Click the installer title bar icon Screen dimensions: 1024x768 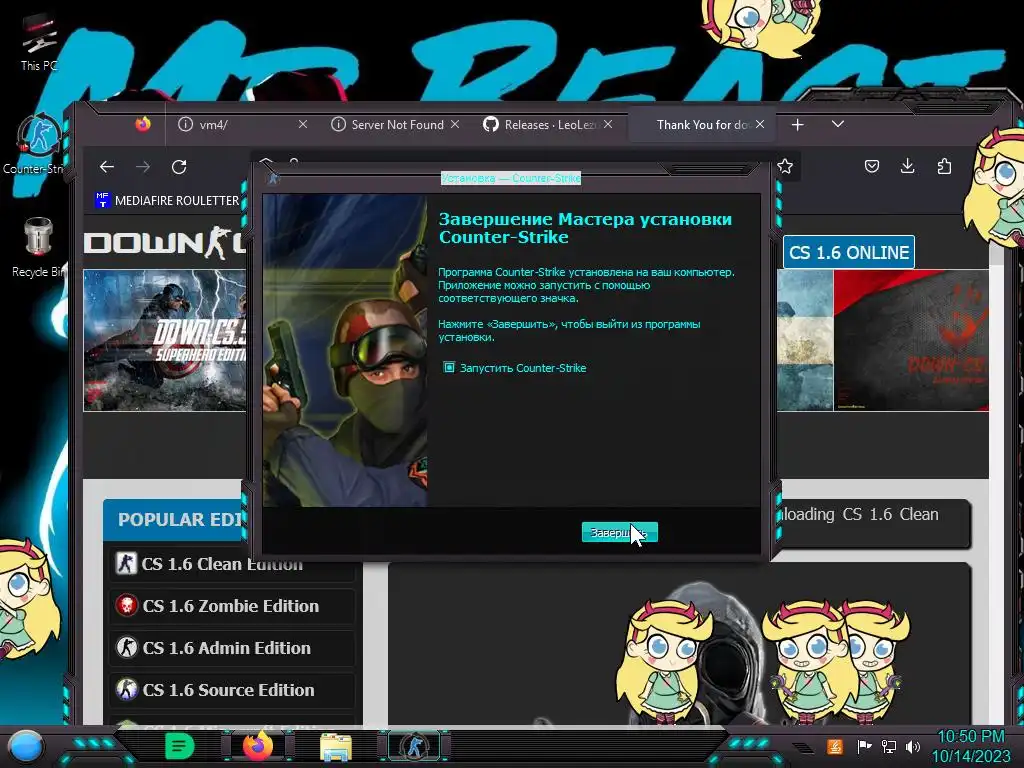coord(274,178)
